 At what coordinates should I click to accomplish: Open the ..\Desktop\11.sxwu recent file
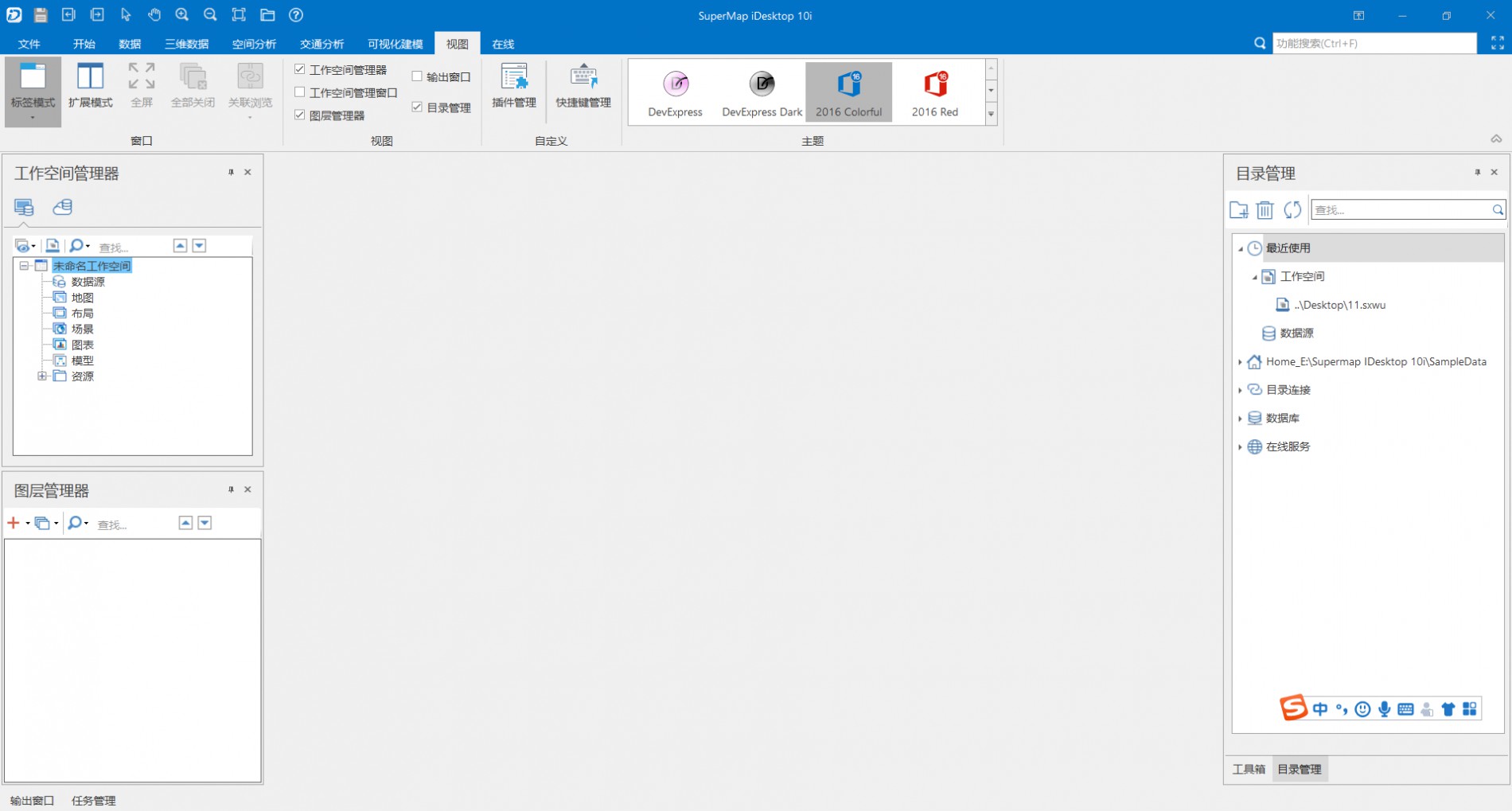[x=1339, y=305]
